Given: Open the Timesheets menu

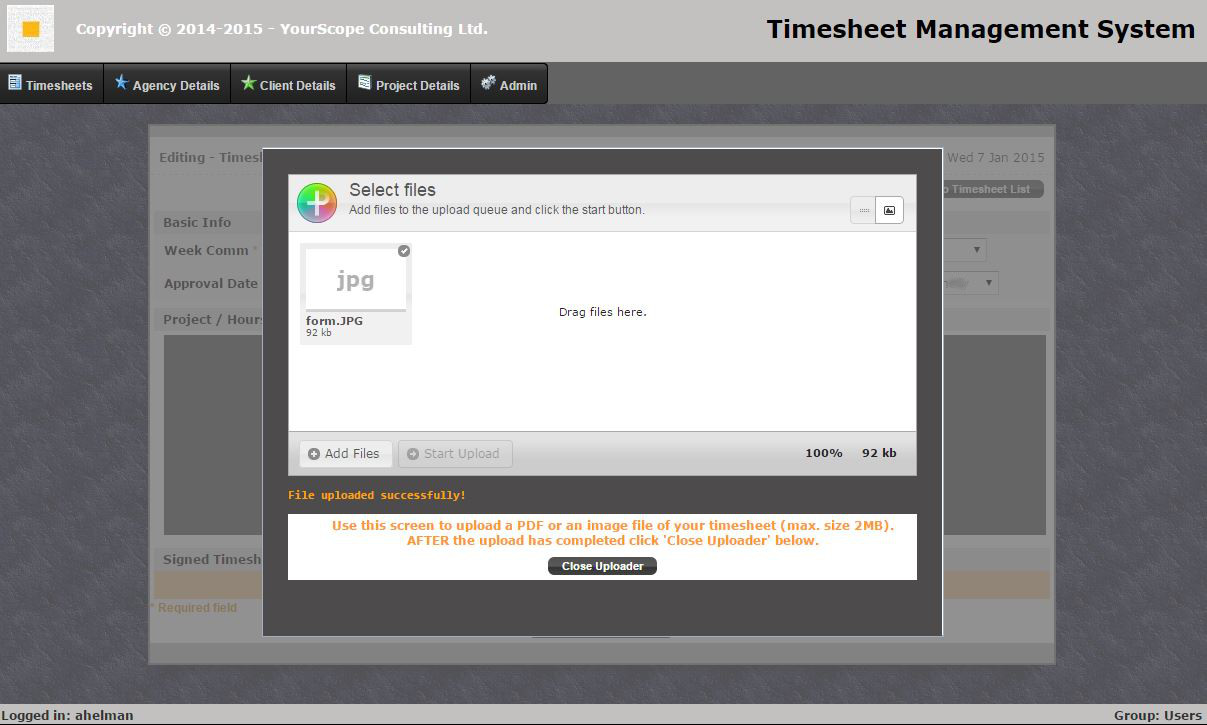Looking at the screenshot, I should tap(50, 85).
